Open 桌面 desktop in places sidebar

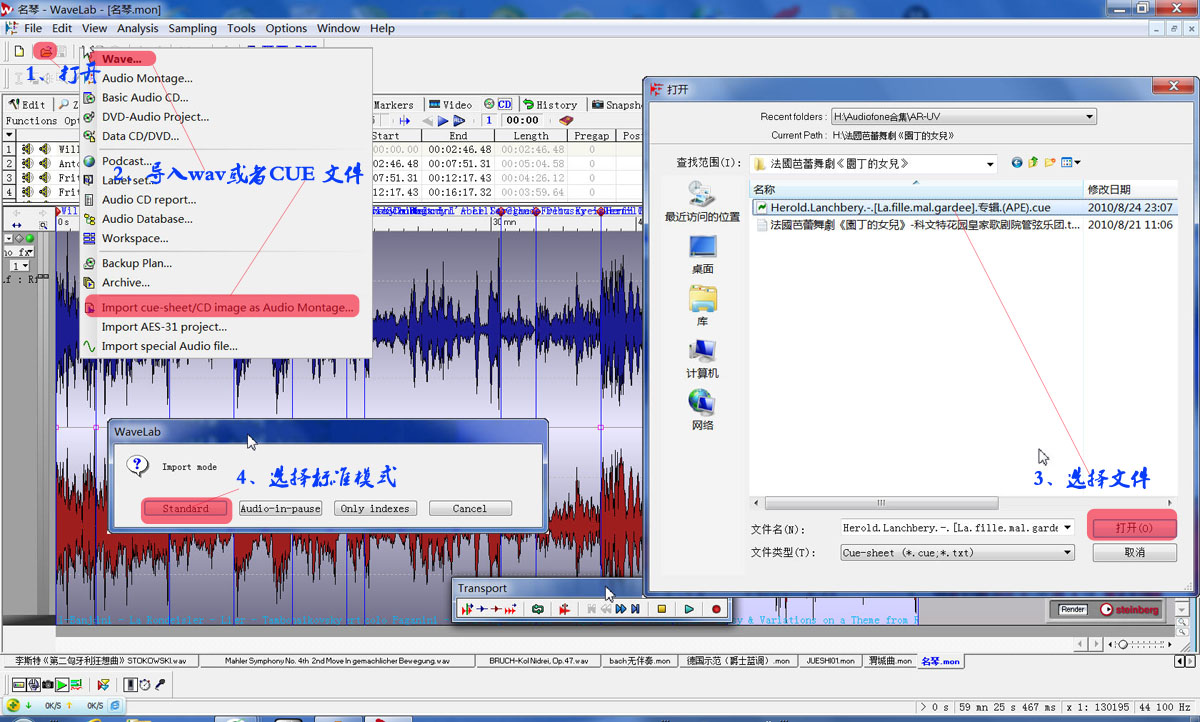[702, 254]
